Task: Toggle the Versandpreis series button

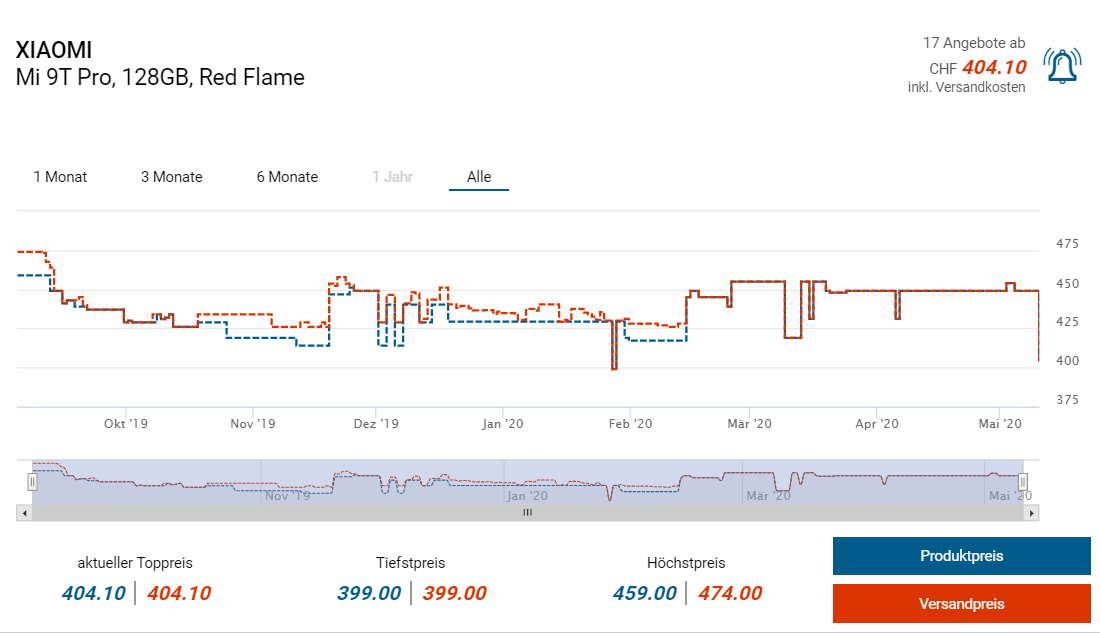Action: (x=961, y=604)
